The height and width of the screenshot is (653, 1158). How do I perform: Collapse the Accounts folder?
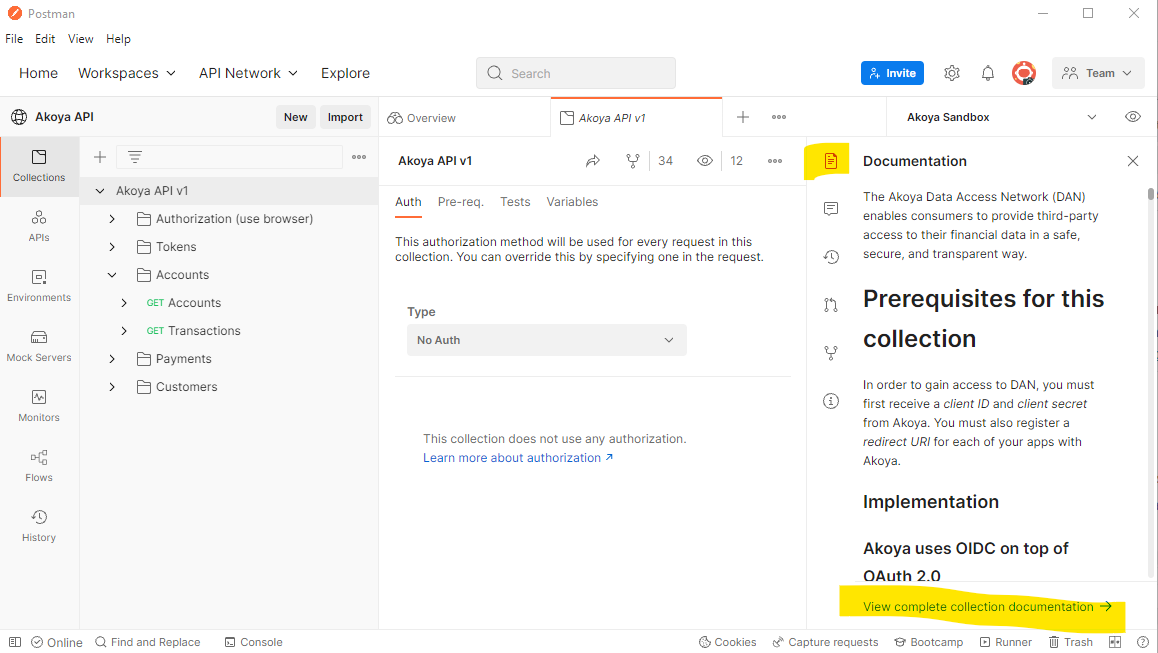click(112, 275)
